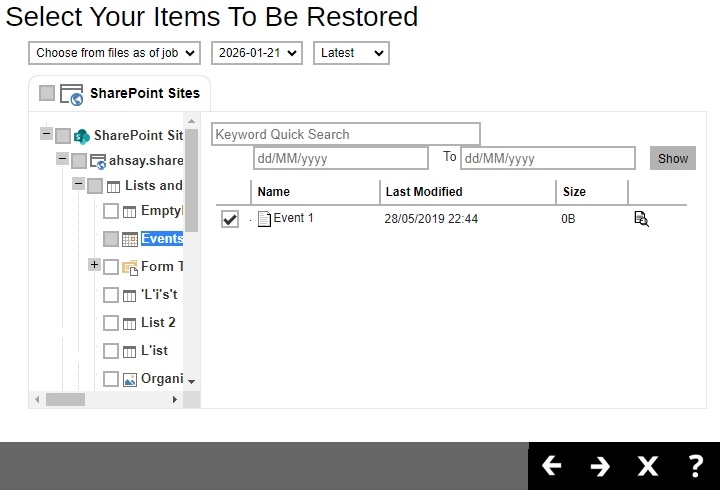The width and height of the screenshot is (720, 490).
Task: Click the tree scrollbar up arrow
Action: click(x=191, y=121)
